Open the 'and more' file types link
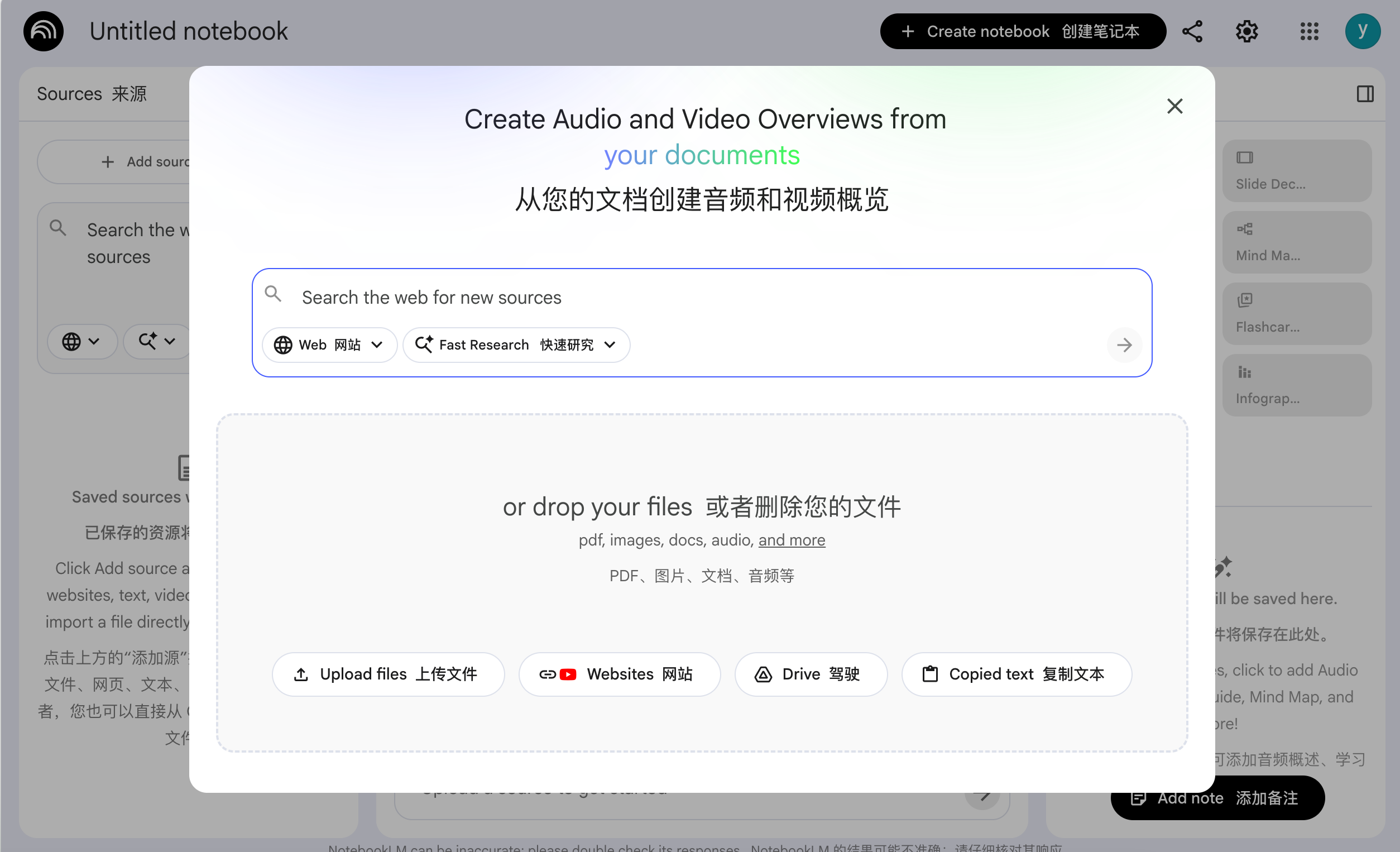 pos(792,540)
